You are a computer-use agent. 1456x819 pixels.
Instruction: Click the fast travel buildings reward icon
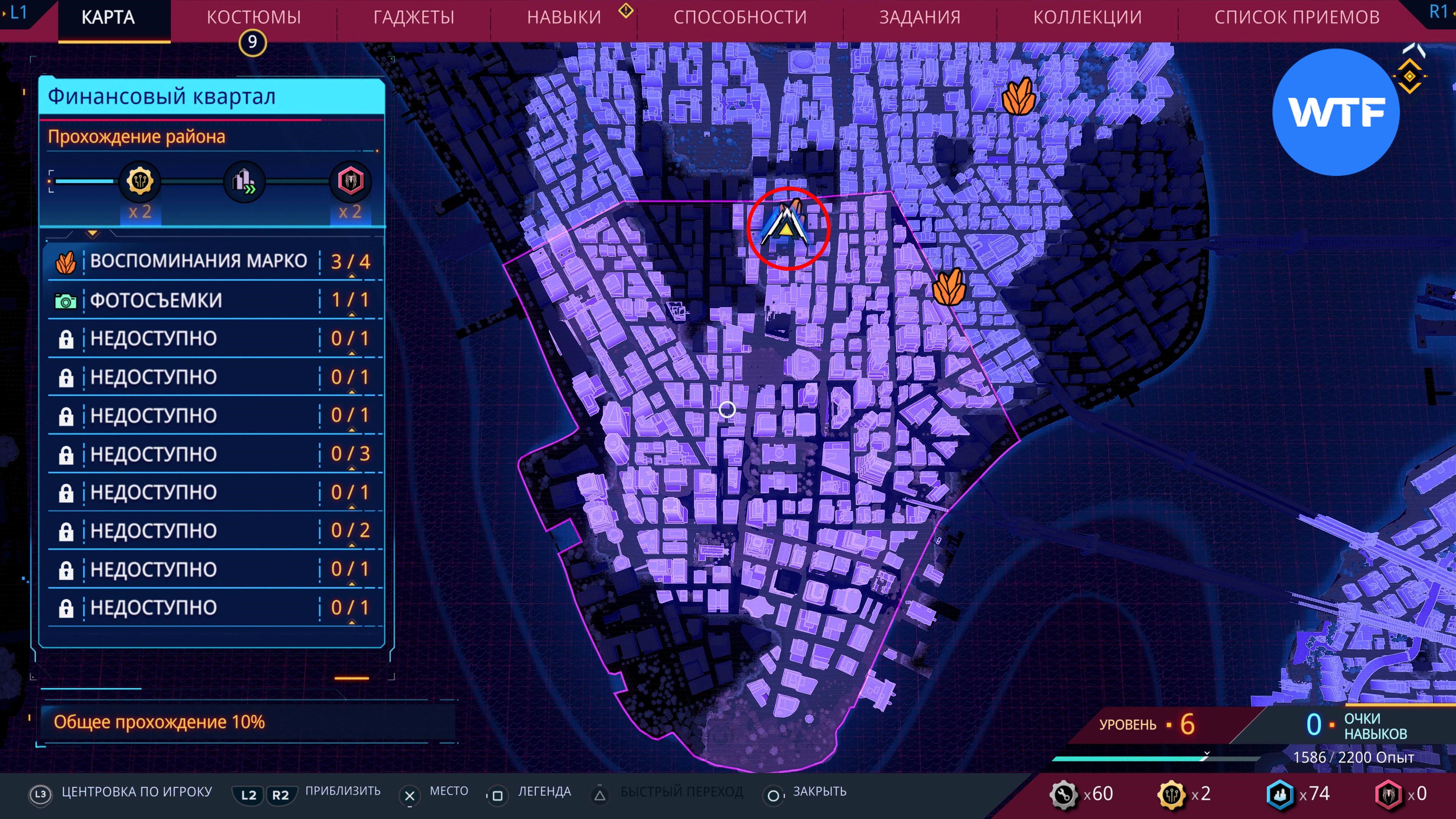(244, 182)
